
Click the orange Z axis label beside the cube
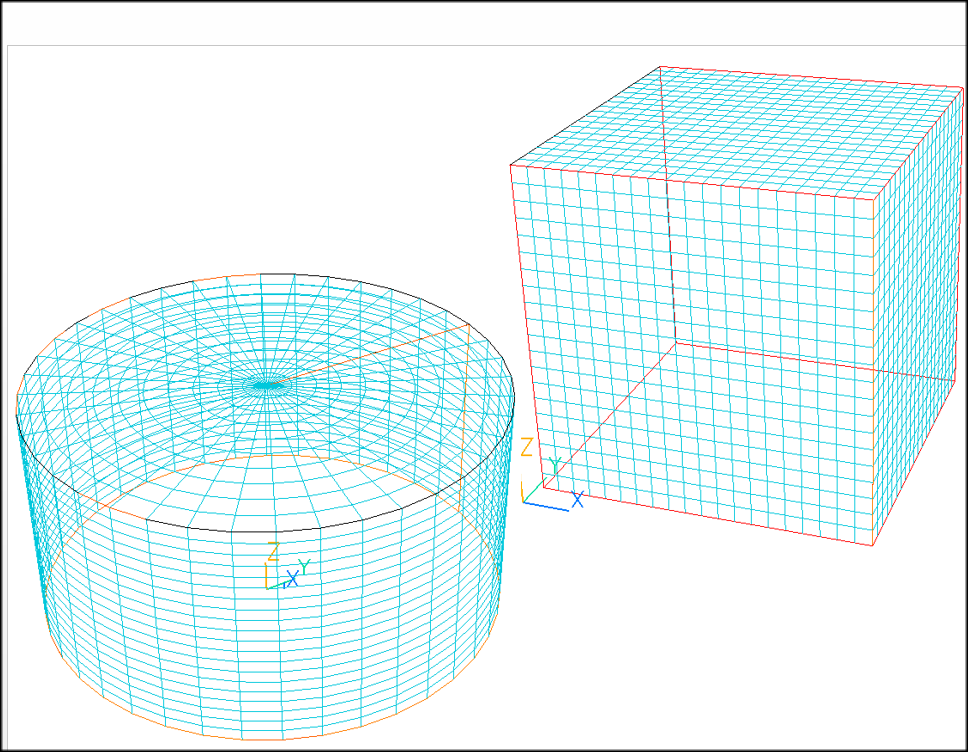click(526, 447)
